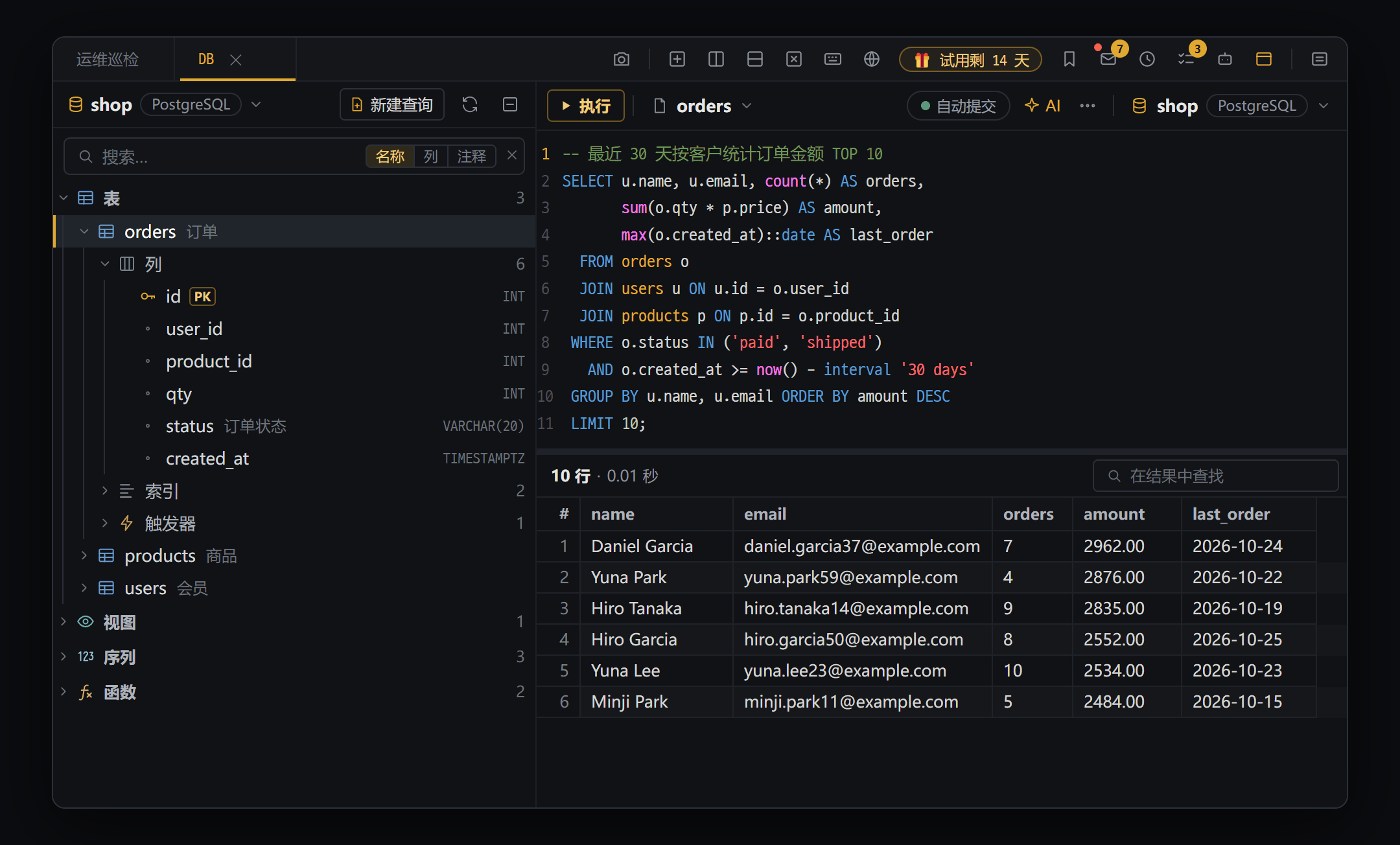Select the 列 search filter
Viewport: 1400px width, 845px height.
(x=431, y=156)
